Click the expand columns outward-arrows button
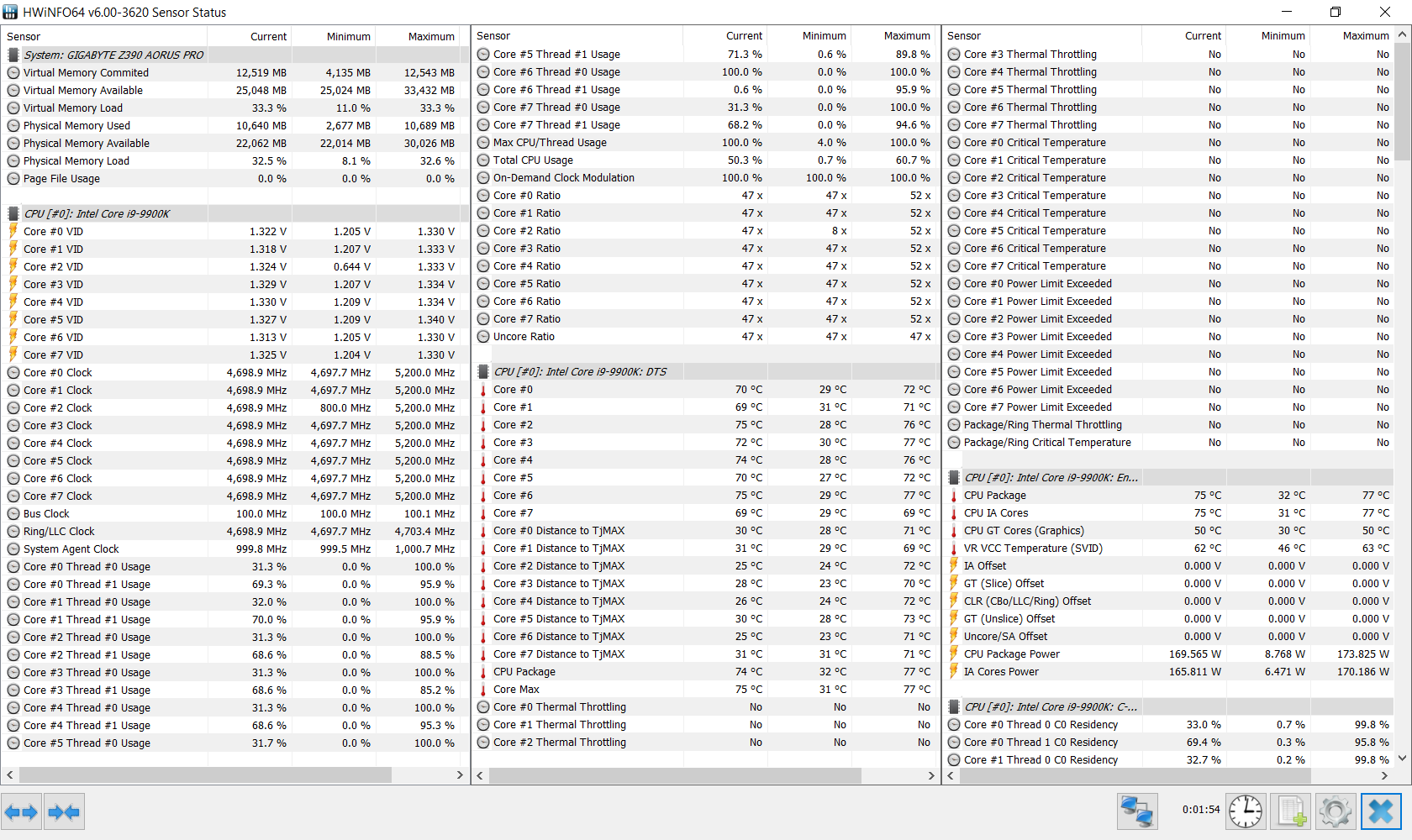The height and width of the screenshot is (840, 1412). pyautogui.click(x=21, y=812)
